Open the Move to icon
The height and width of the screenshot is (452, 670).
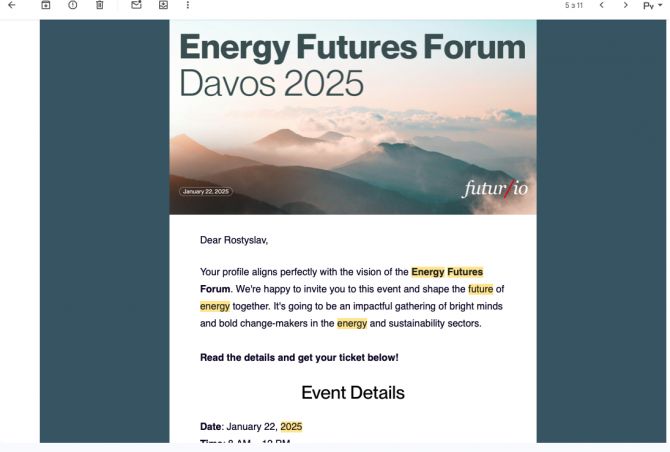coord(163,5)
